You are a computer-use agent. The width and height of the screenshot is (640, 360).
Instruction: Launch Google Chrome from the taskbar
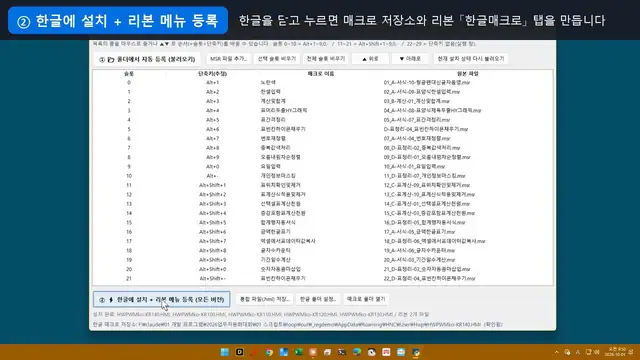(269, 352)
